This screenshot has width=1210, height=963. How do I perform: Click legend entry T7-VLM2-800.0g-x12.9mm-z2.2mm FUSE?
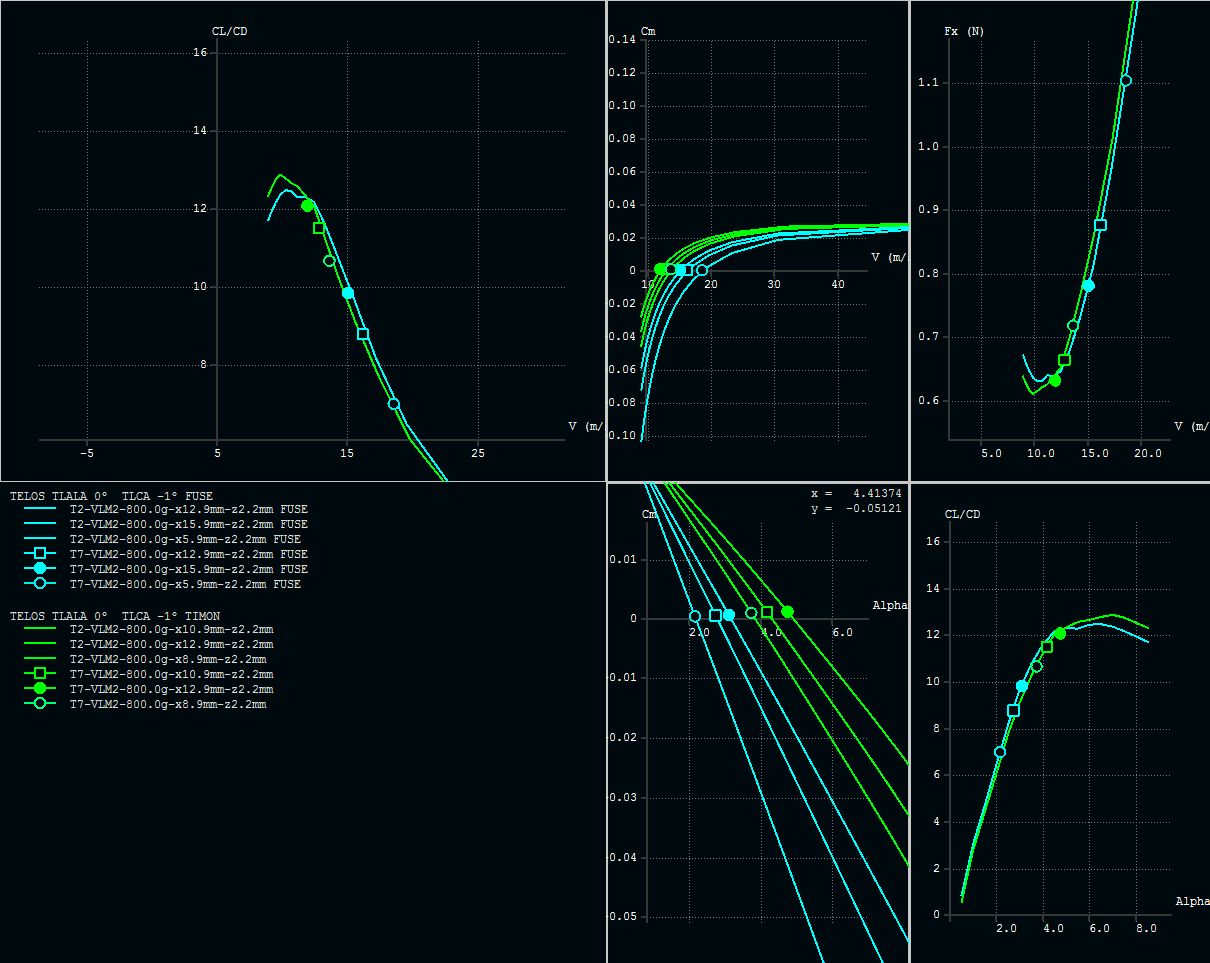coord(188,554)
